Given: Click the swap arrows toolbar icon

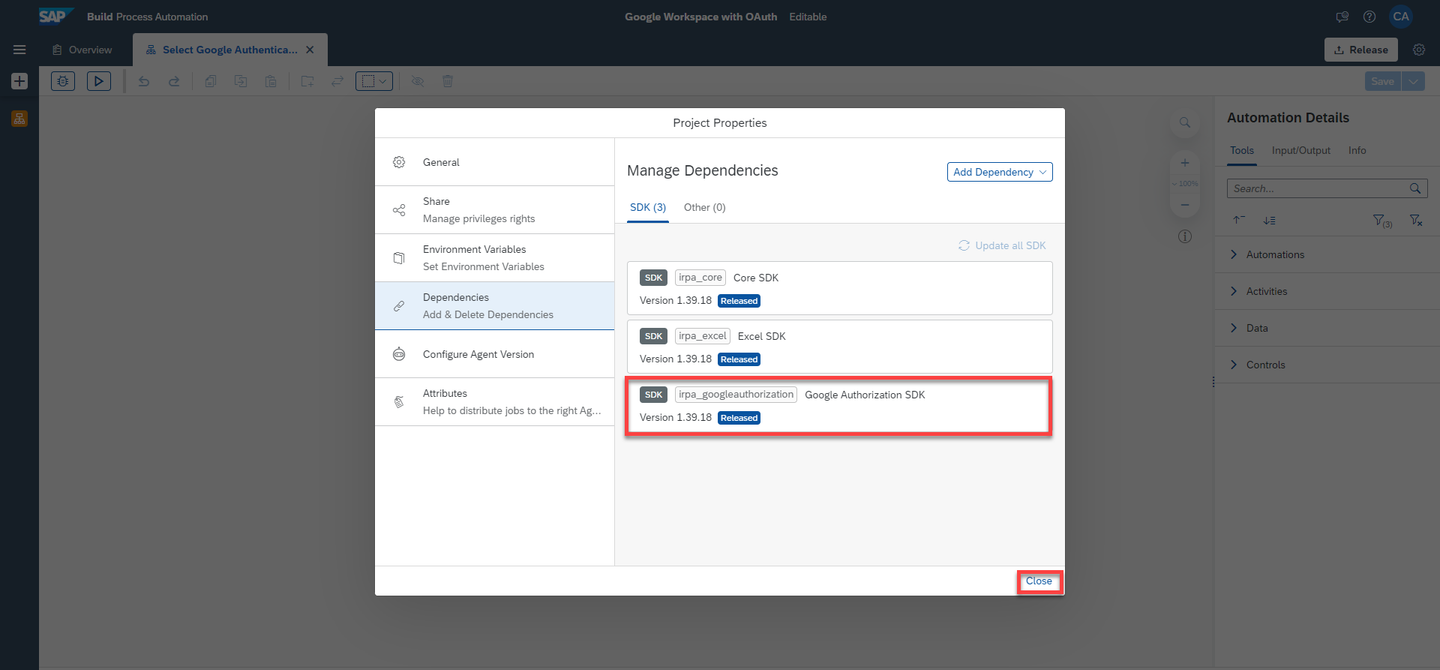Looking at the screenshot, I should point(337,81).
